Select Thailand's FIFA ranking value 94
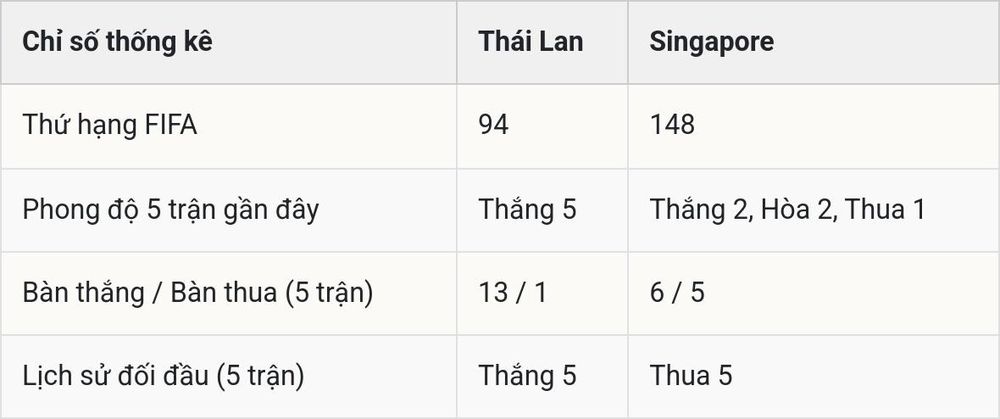The height and width of the screenshot is (419, 1000). pyautogui.click(x=494, y=125)
